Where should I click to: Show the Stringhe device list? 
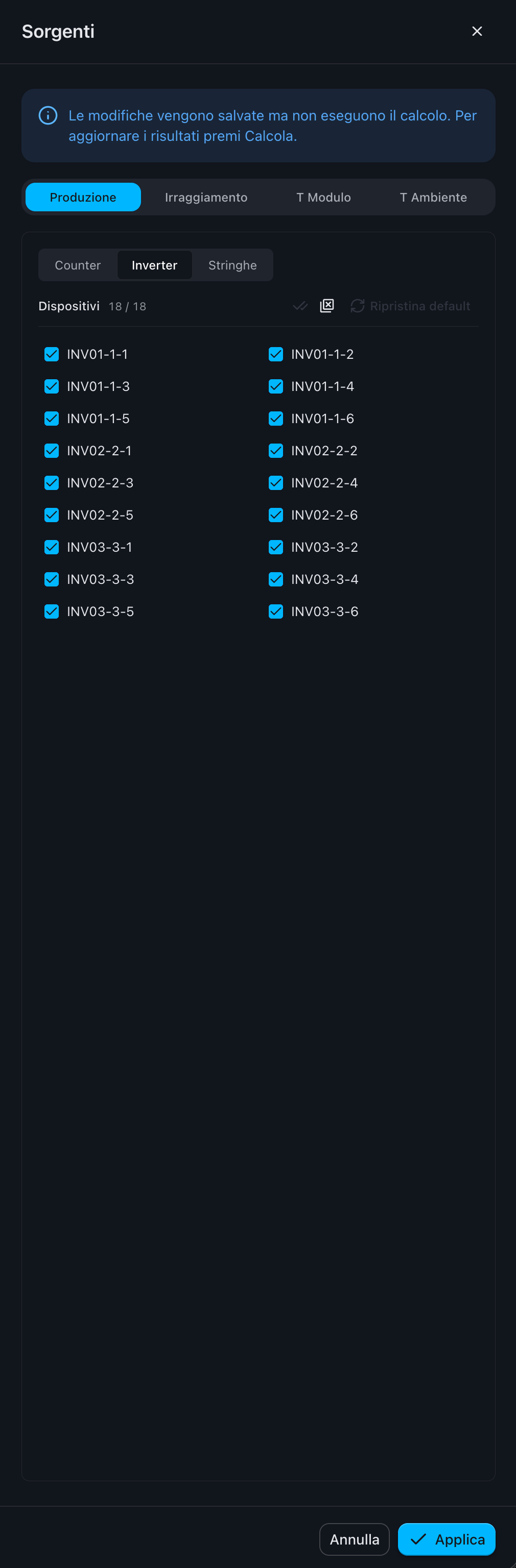pos(232,265)
